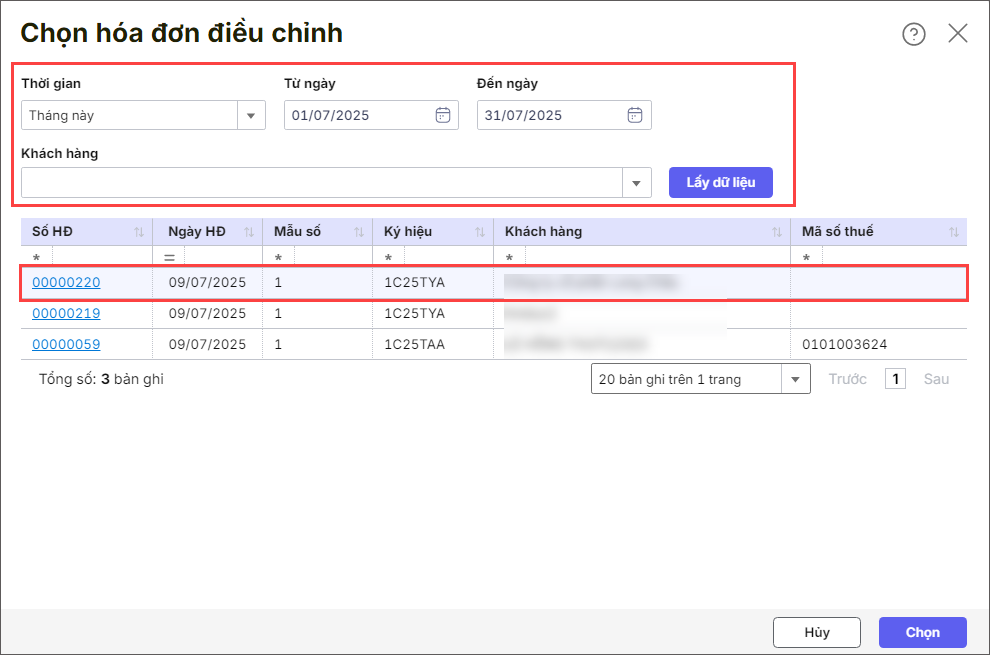The image size is (990, 655).
Task: Click the Lấy dữ liệu button
Action: [720, 182]
